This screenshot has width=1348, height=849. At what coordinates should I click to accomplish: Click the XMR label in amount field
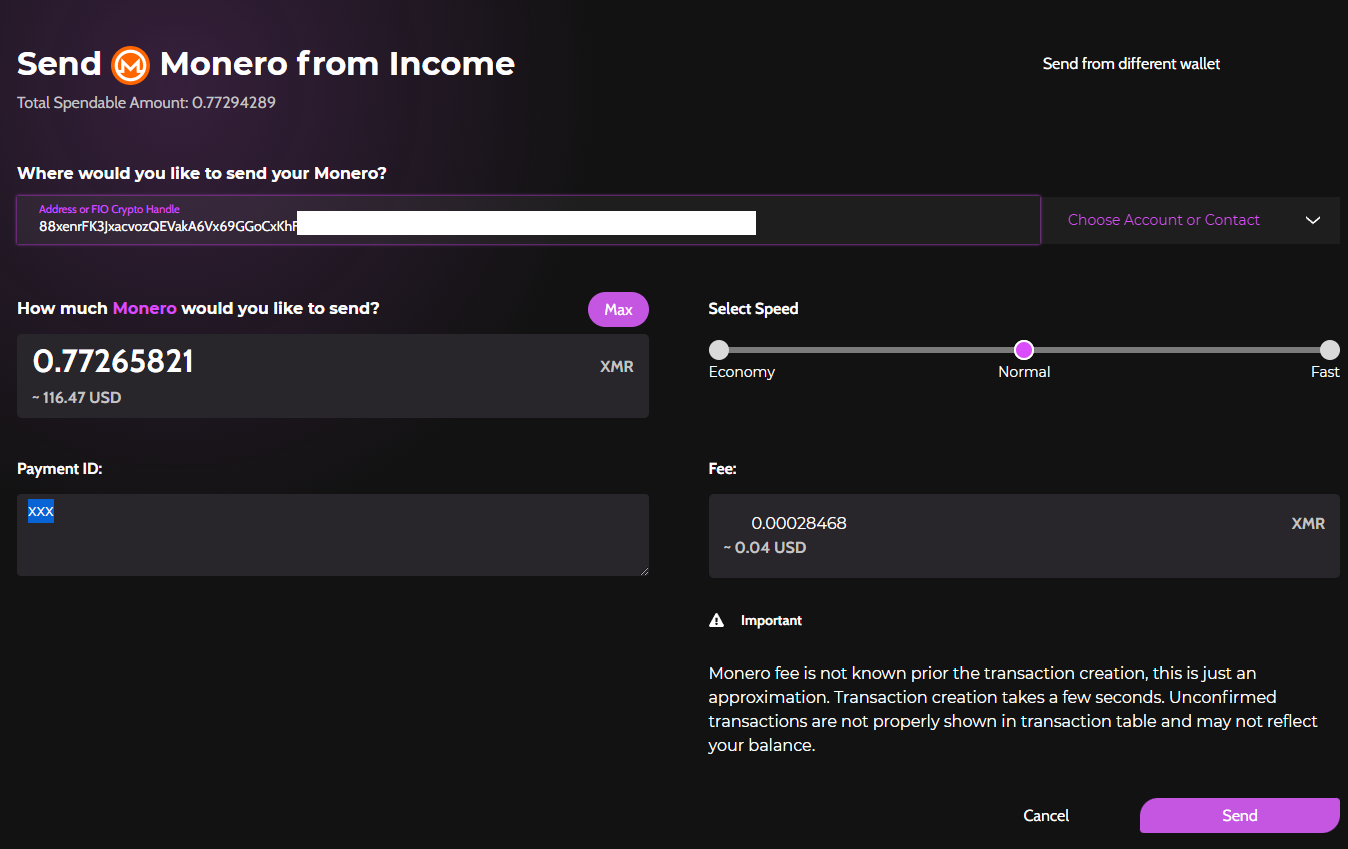click(617, 367)
